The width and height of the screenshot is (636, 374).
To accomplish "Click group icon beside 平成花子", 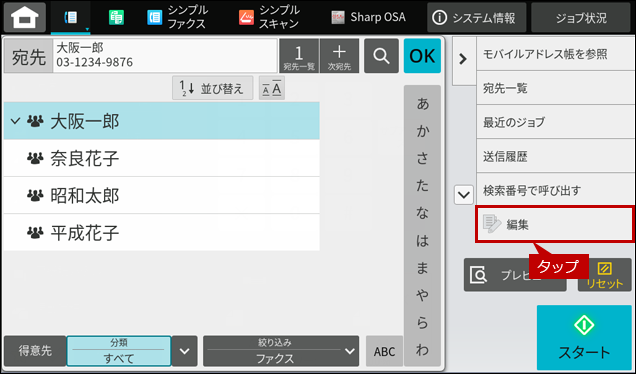I will point(35,232).
